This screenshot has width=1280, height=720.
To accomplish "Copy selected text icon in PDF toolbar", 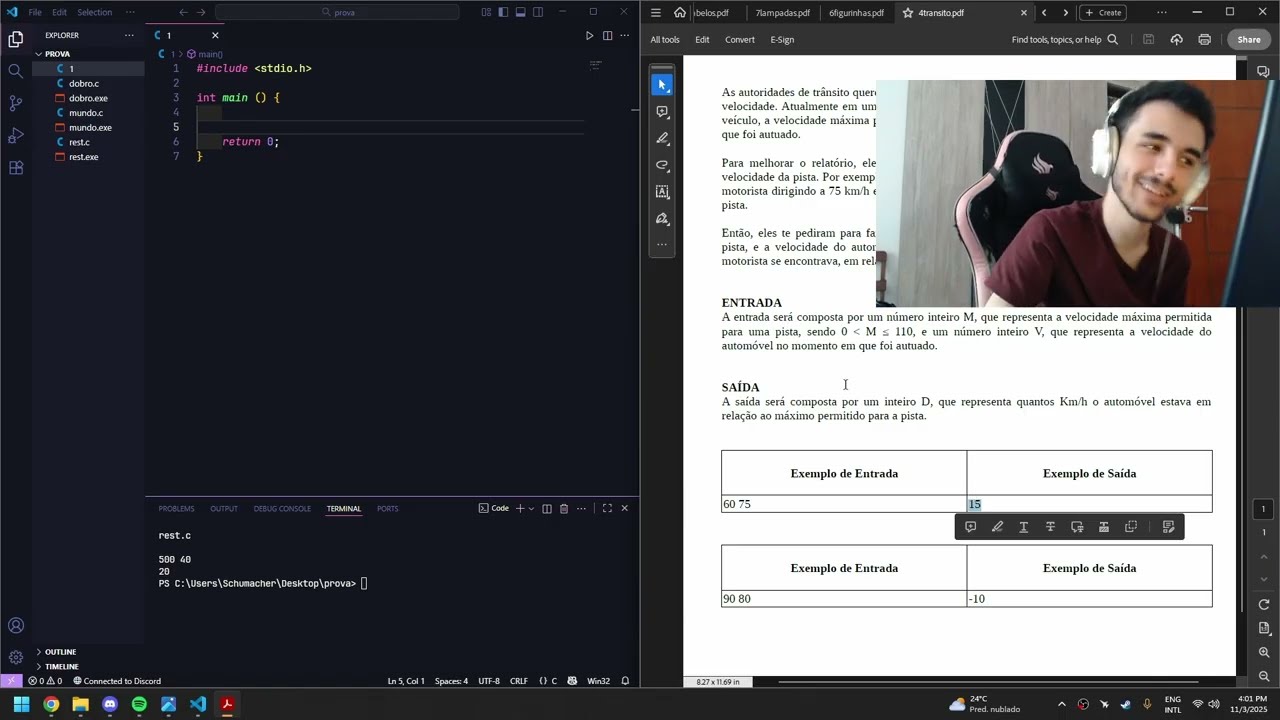I will coord(1131,527).
